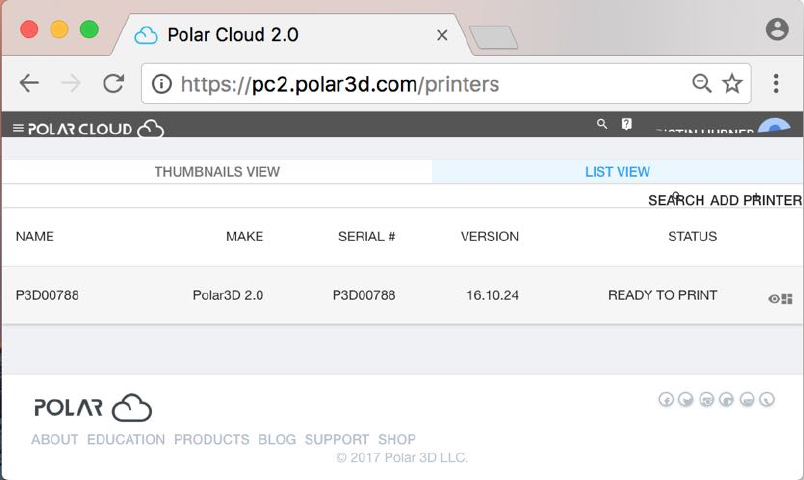The width and height of the screenshot is (804, 480).
Task: Click the Search button above the table
Action: [676, 201]
